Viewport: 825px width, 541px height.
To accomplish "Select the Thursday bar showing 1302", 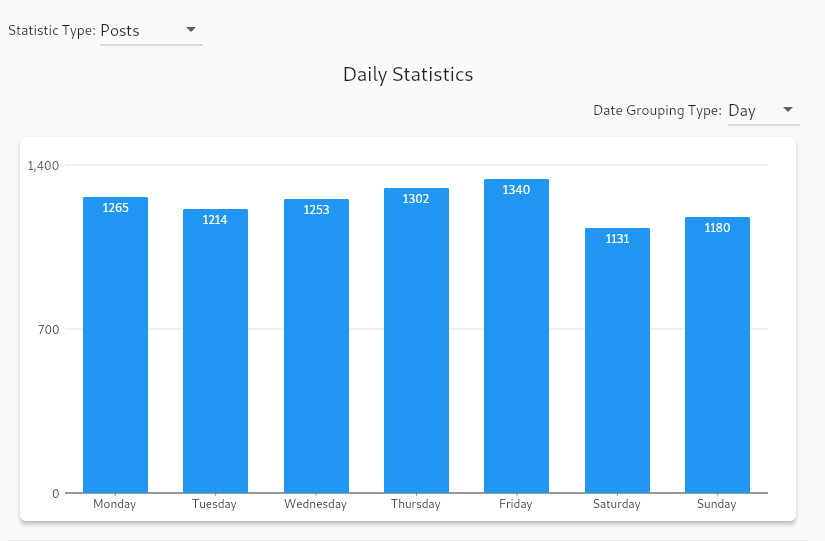I will (x=416, y=340).
